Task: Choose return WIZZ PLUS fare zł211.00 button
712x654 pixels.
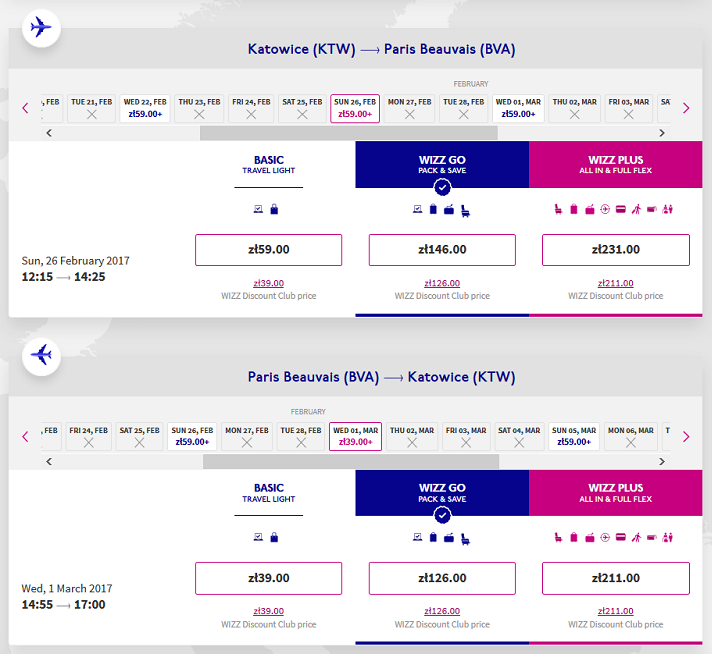Action: (x=616, y=578)
